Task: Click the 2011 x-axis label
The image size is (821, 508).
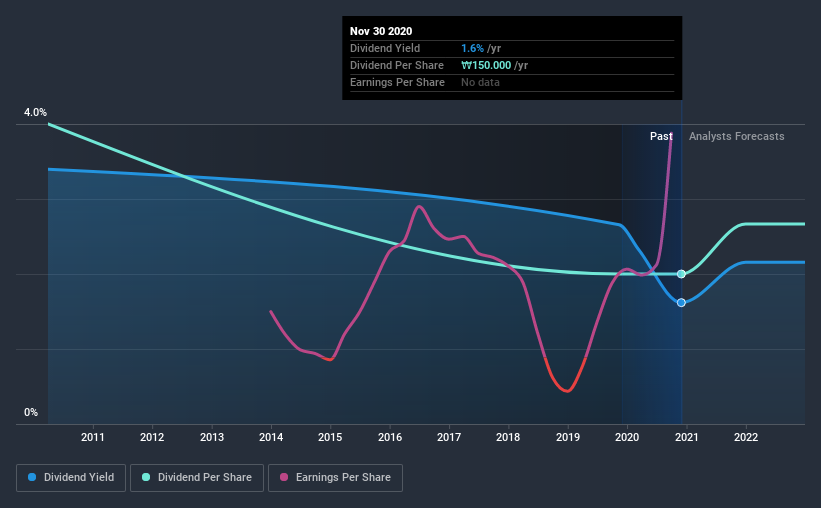Action: (93, 437)
